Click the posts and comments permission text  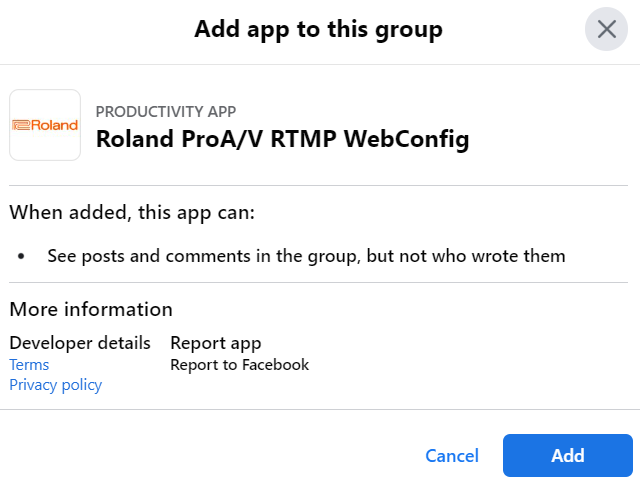[307, 256]
